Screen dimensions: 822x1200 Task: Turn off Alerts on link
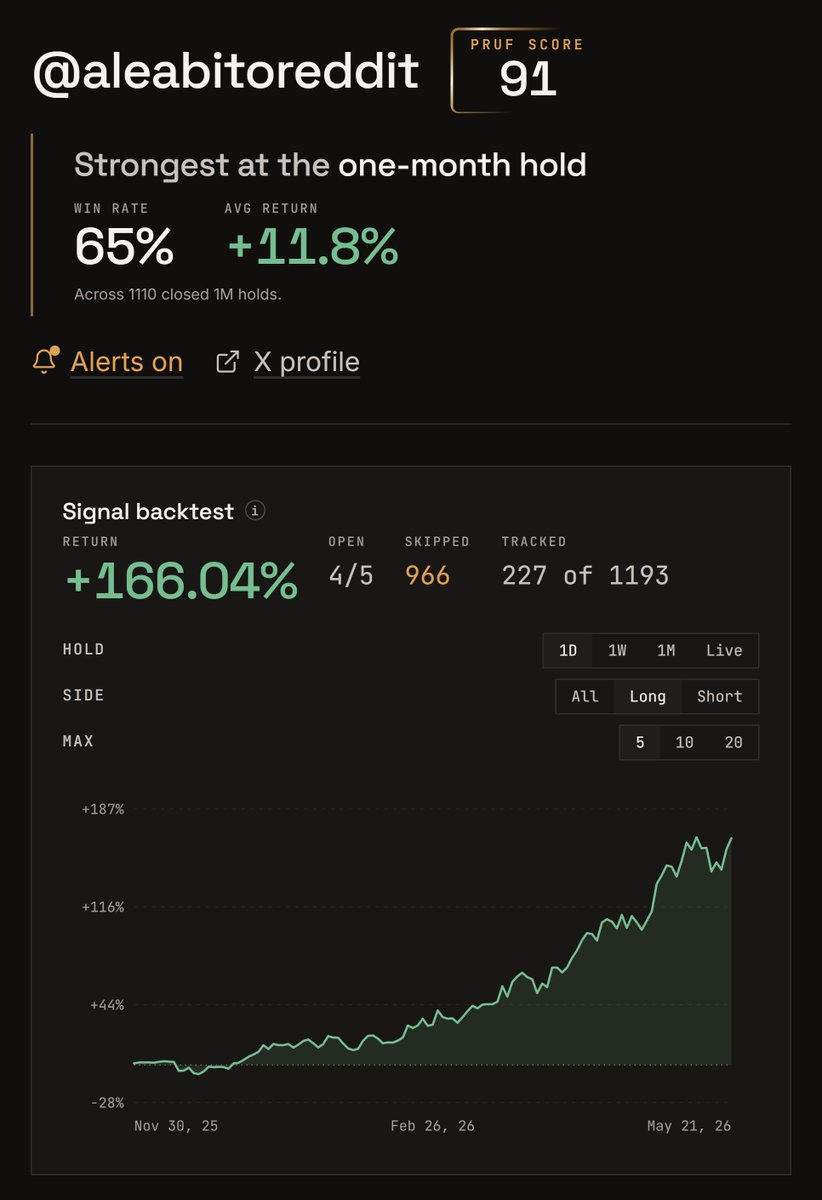click(x=126, y=362)
